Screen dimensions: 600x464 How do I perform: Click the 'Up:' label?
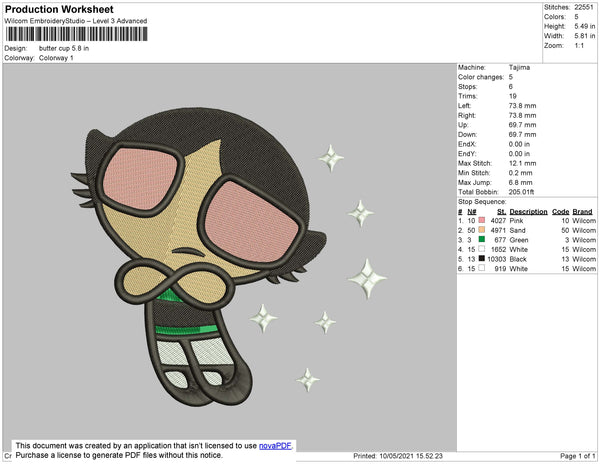pos(463,125)
